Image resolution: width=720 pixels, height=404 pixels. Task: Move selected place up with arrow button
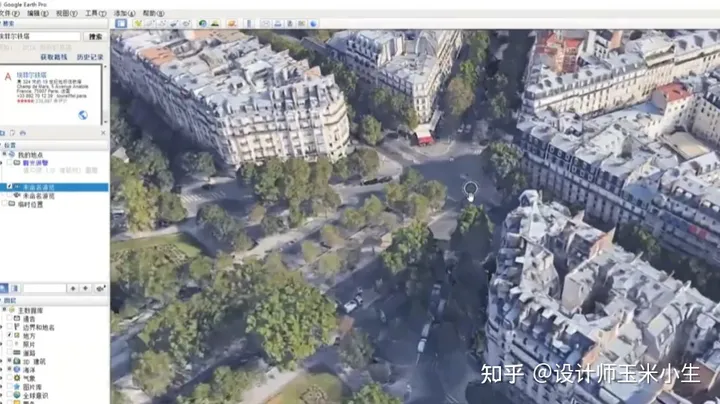[73, 288]
